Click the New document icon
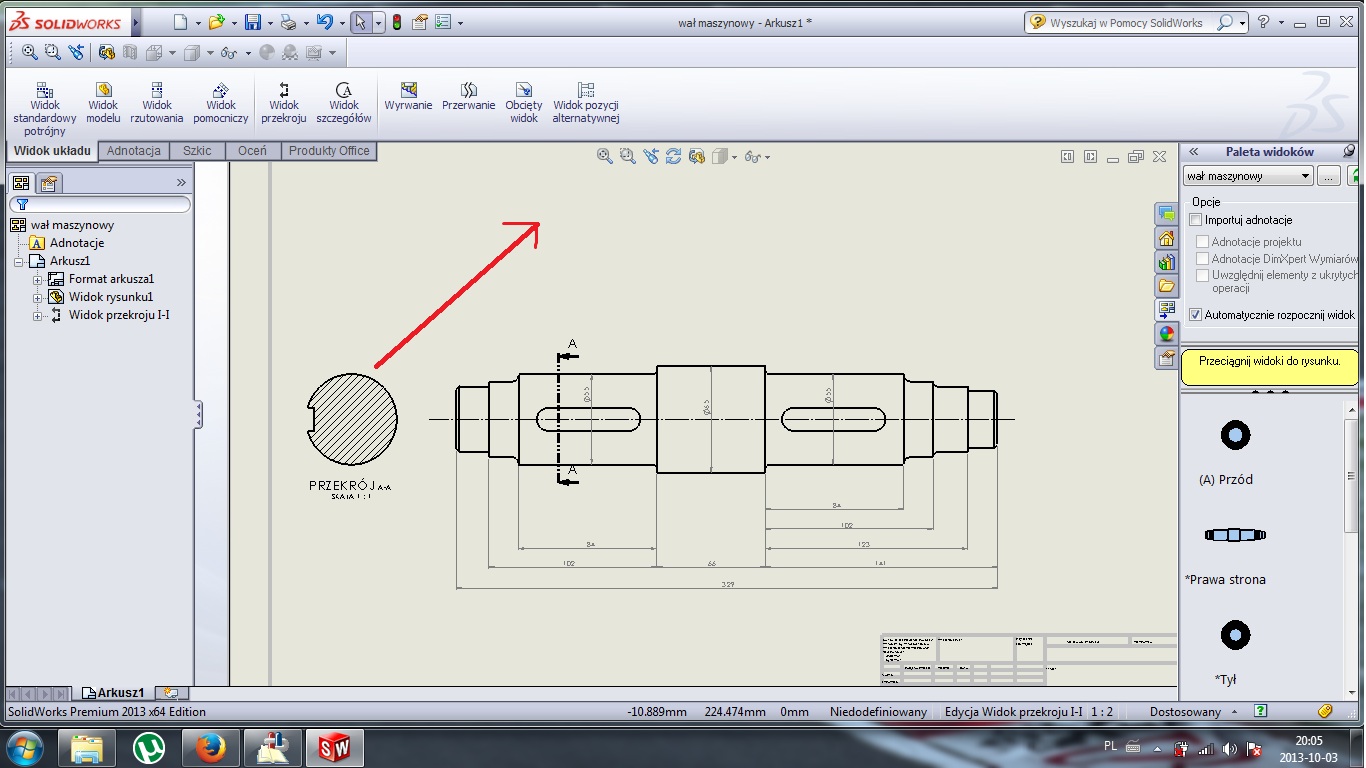The width and height of the screenshot is (1366, 768). pyautogui.click(x=180, y=22)
